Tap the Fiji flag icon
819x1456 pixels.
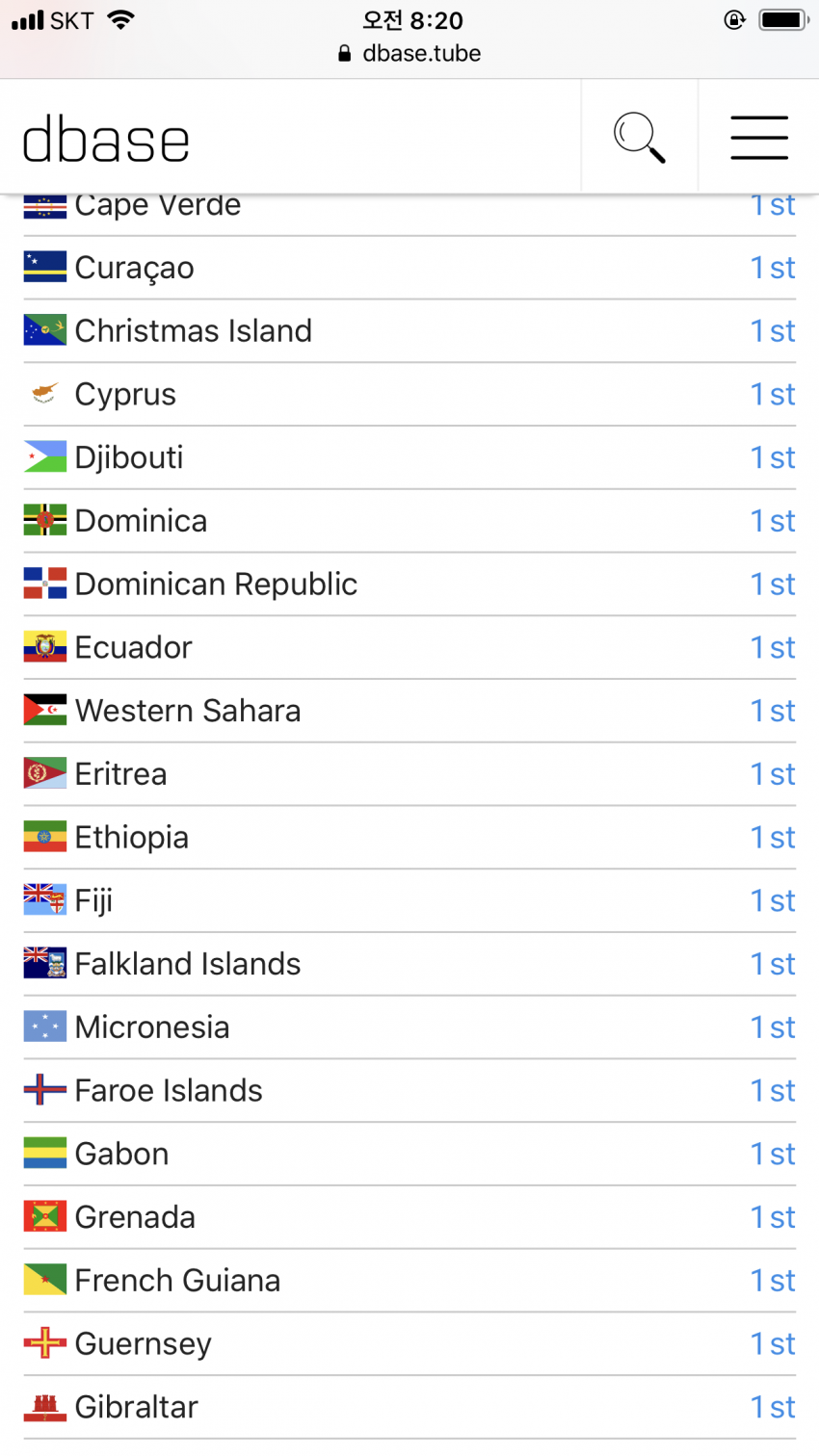pos(45,900)
